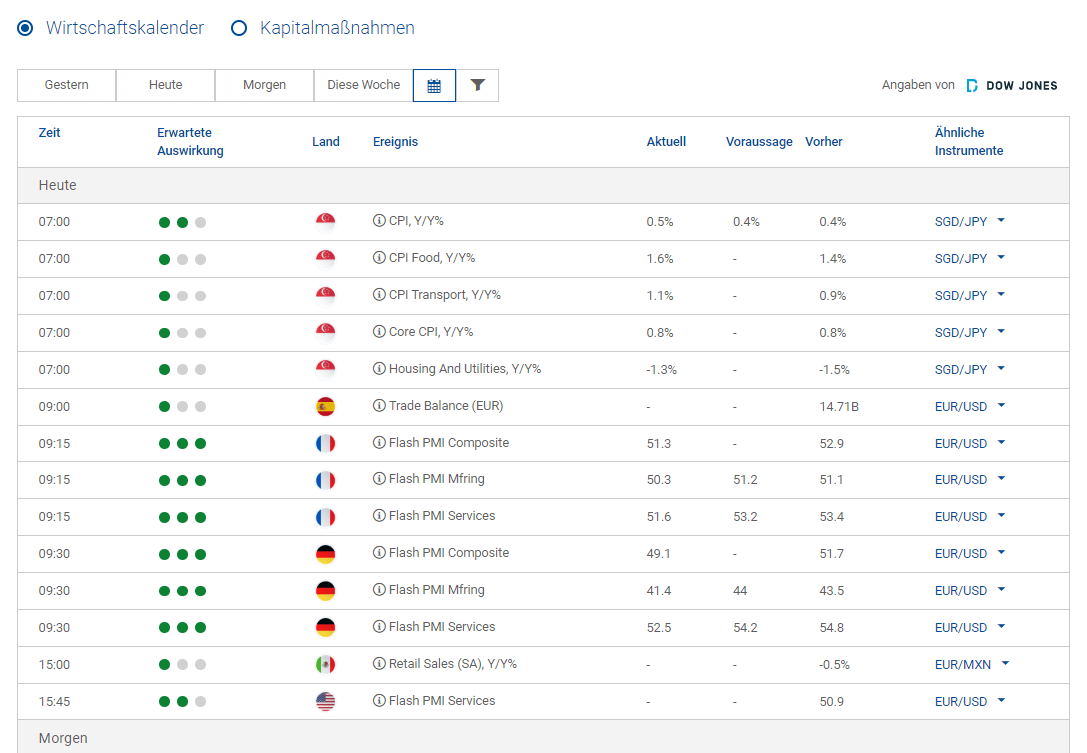Select the Kapitalmaßnahmen radio button
1087x753 pixels.
tap(238, 28)
